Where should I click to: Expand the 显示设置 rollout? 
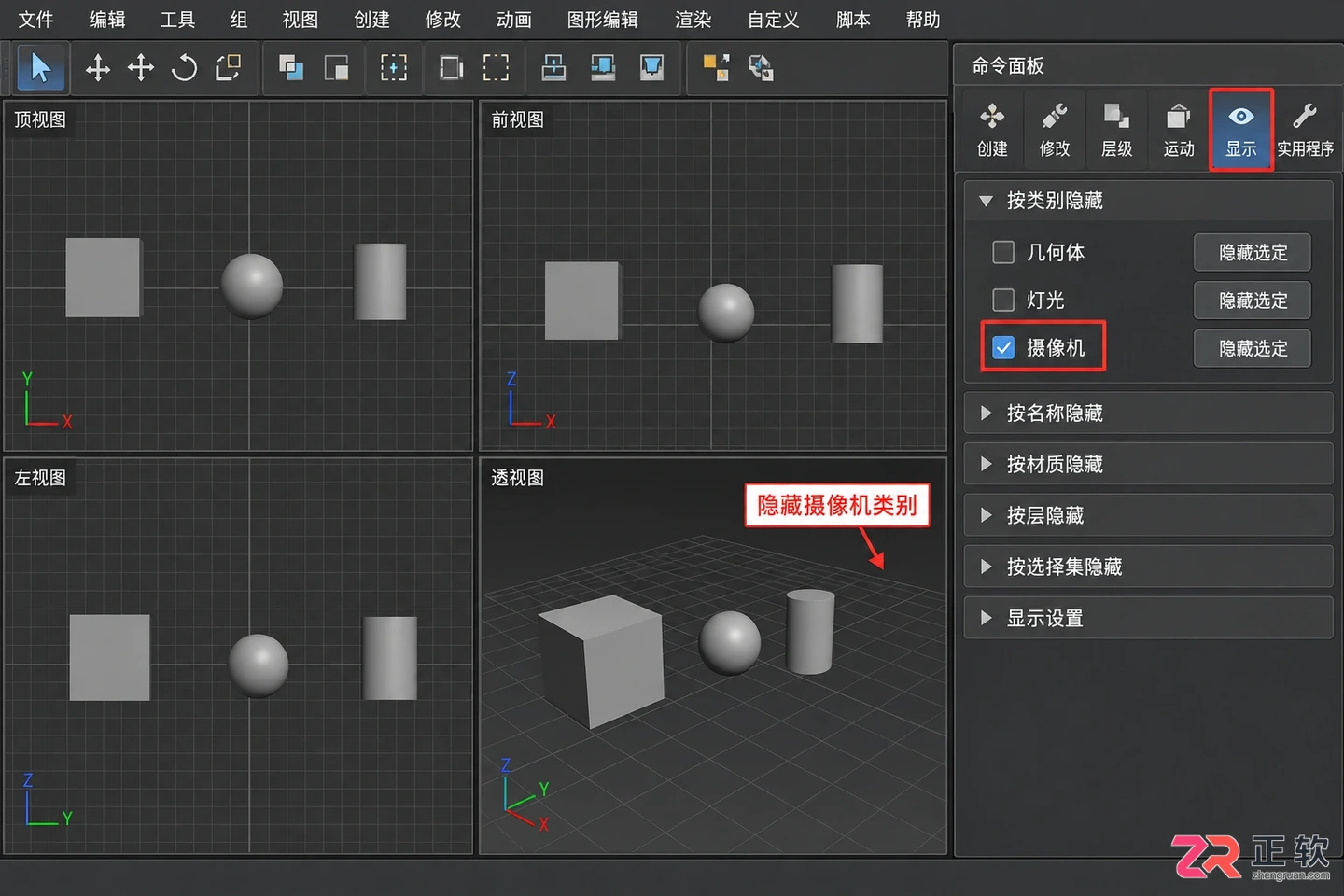pos(1148,618)
